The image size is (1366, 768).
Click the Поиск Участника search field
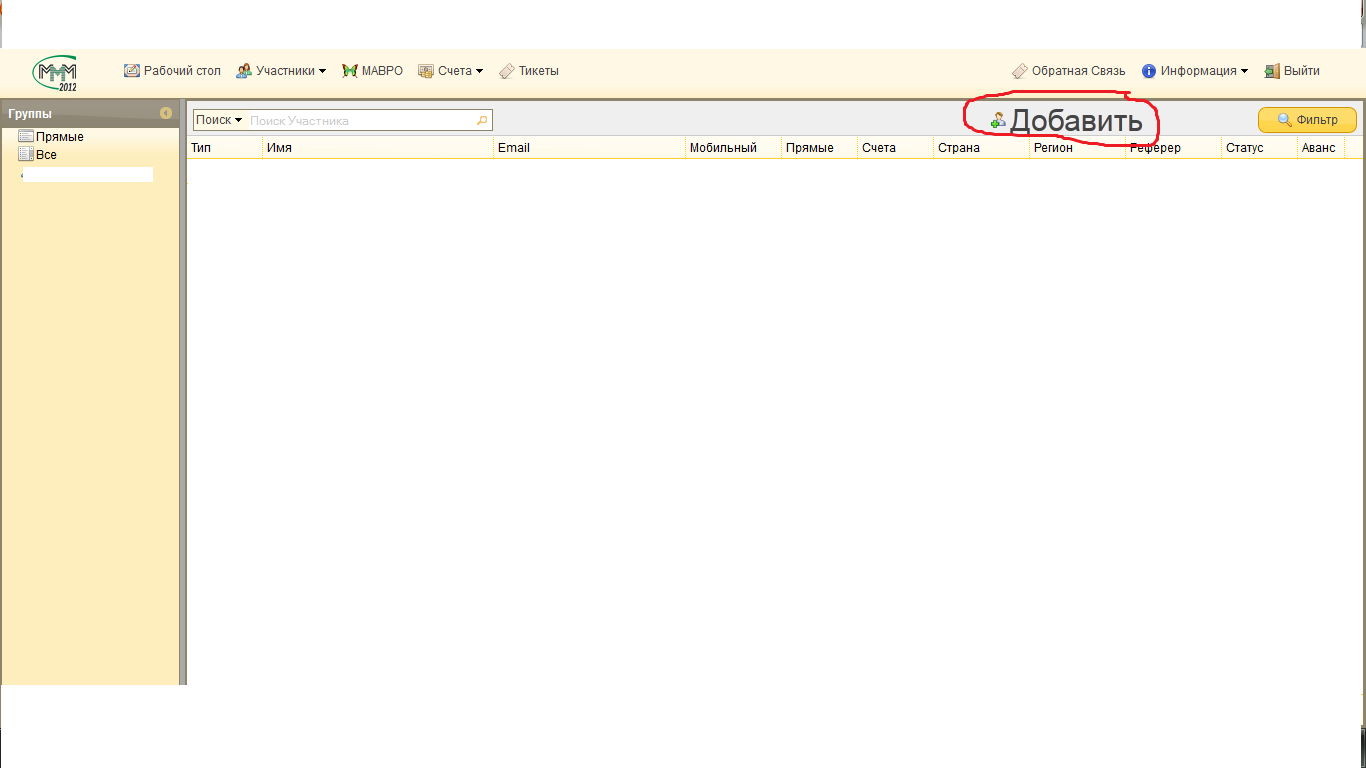click(360, 121)
